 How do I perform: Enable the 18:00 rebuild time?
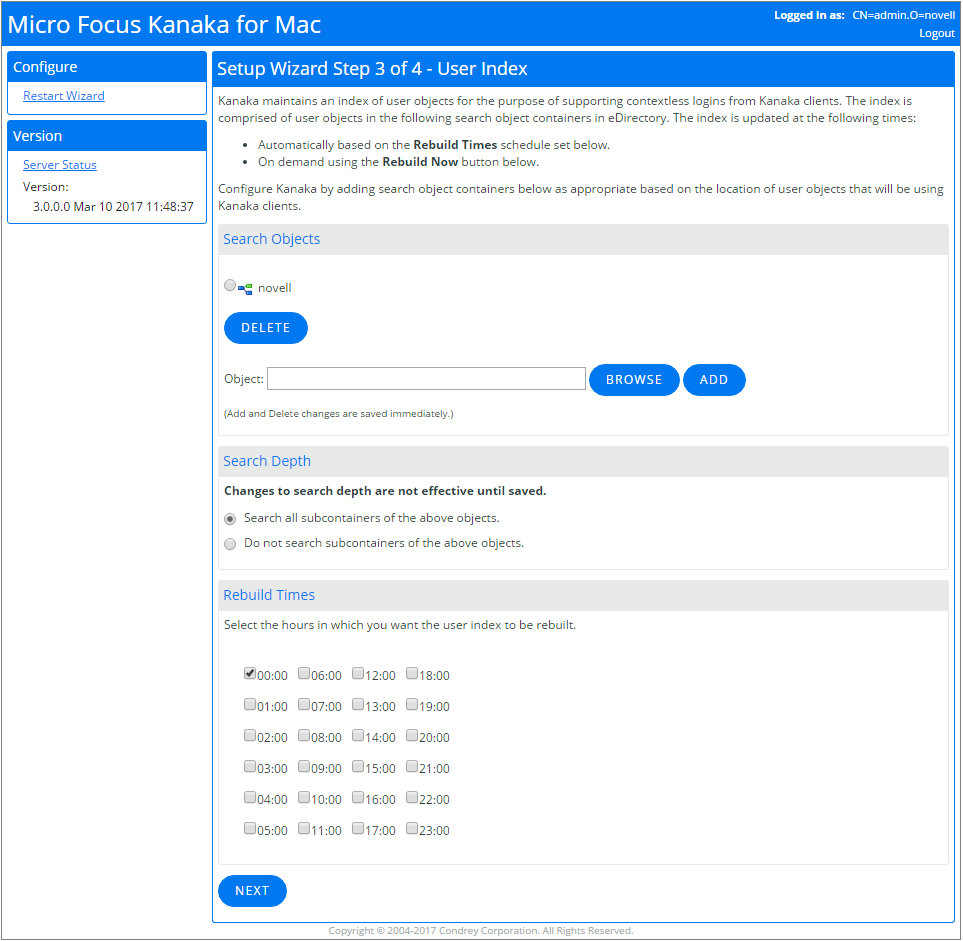411,673
